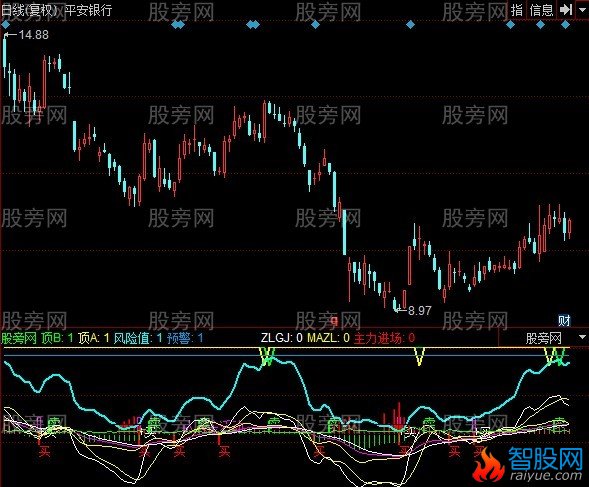Click the chart title 日线(复权) 平安银行
The width and height of the screenshot is (589, 487).
(x=57, y=10)
